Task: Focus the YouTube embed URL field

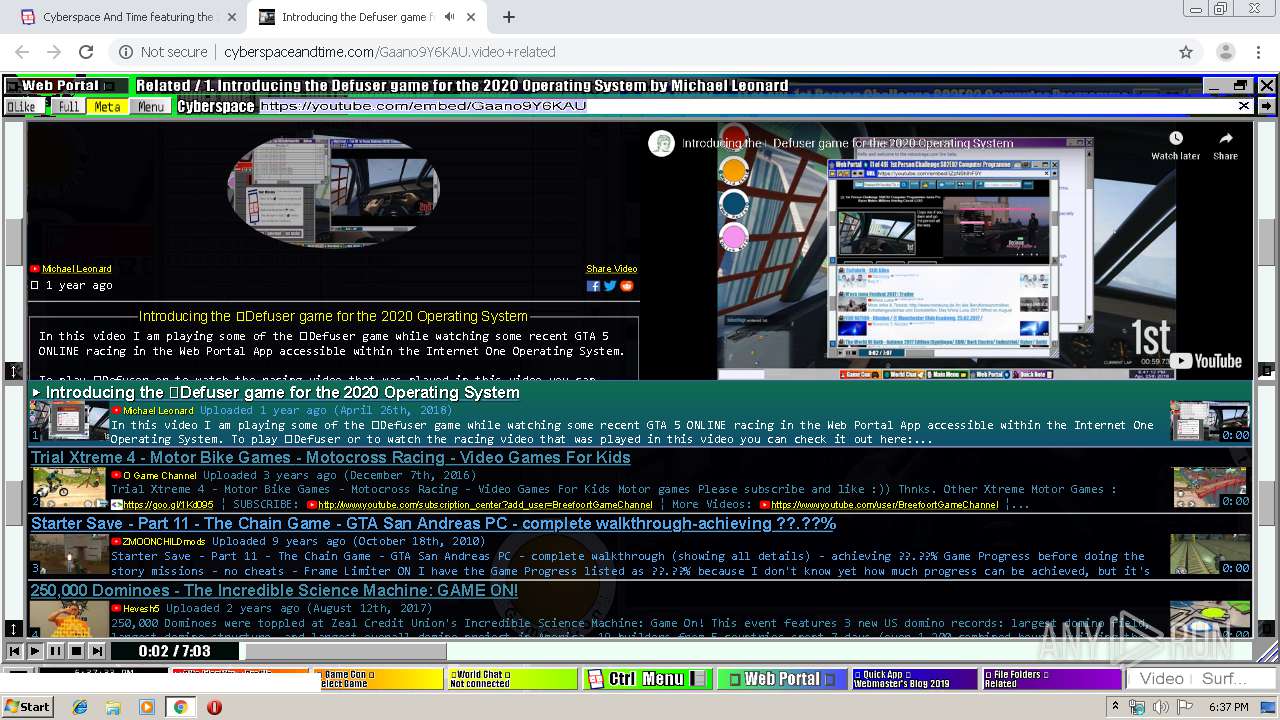Action: [x=746, y=106]
